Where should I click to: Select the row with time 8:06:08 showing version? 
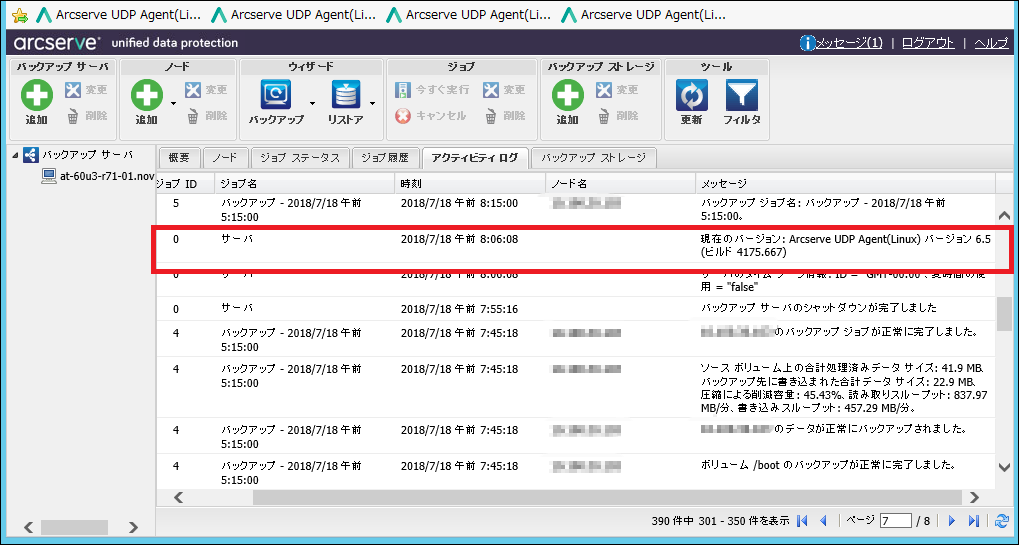click(575, 246)
